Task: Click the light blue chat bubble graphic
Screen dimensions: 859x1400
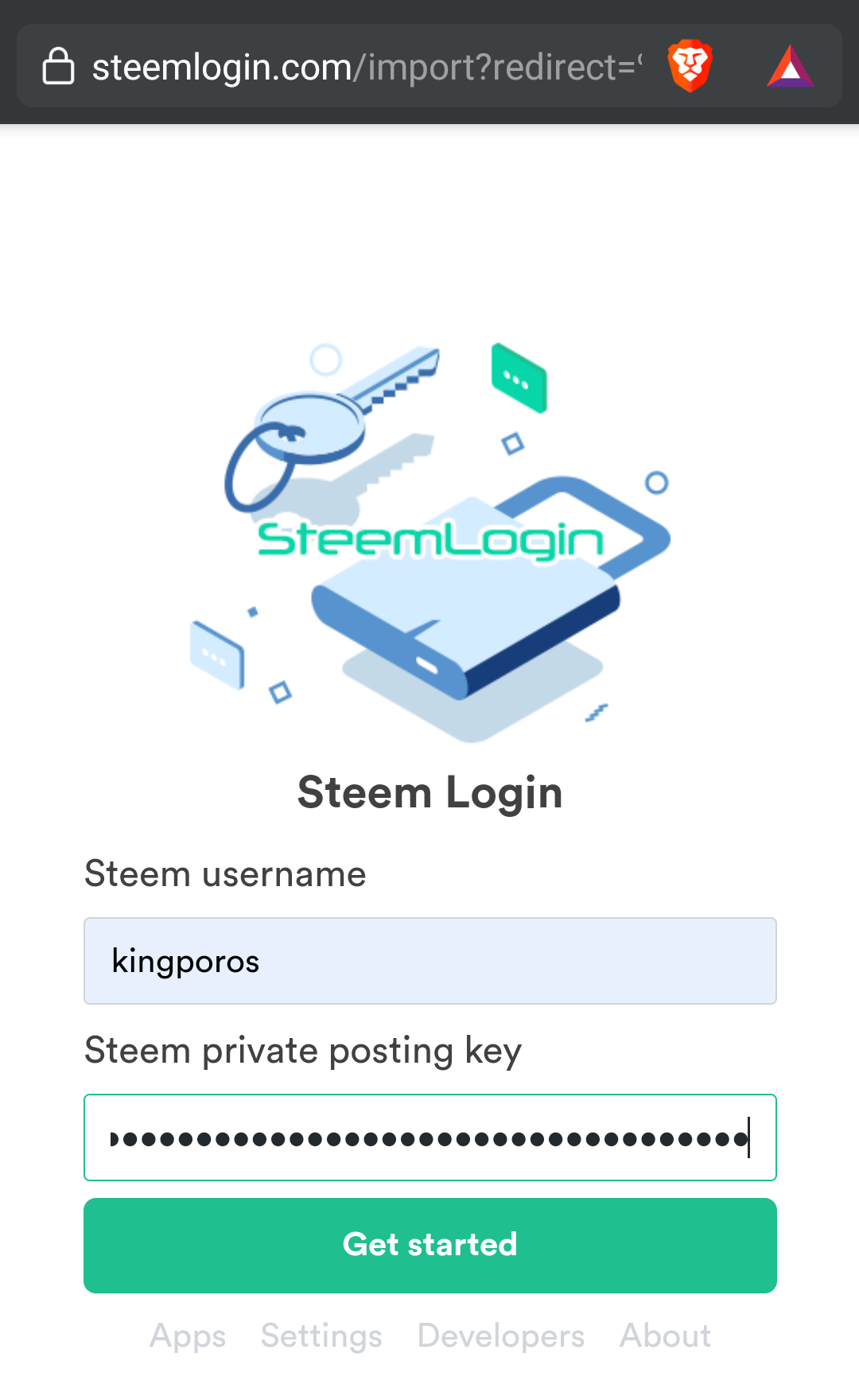Action: pos(217,654)
